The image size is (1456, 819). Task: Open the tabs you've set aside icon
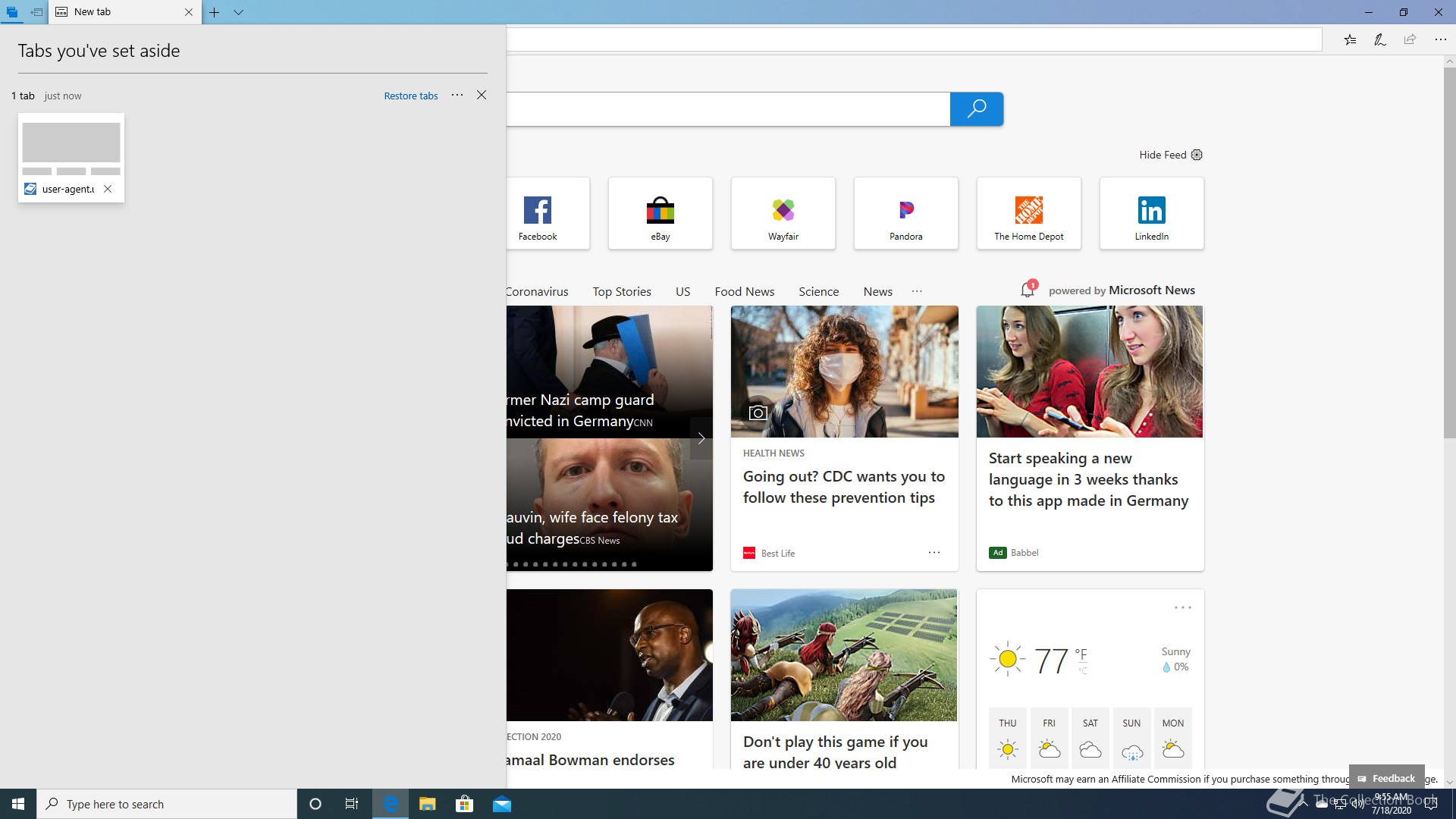[12, 12]
